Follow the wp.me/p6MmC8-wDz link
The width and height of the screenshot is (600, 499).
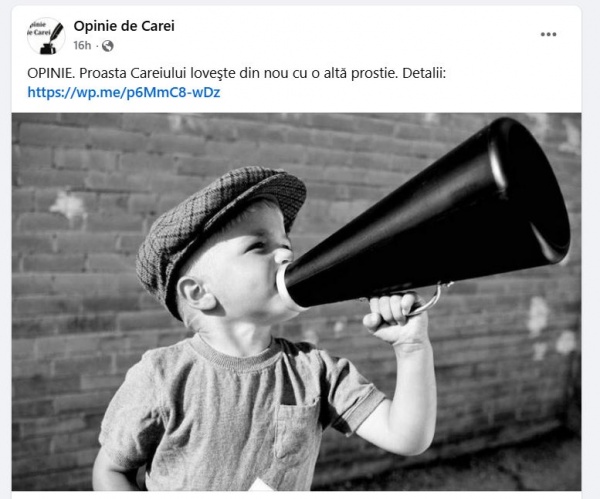124,92
